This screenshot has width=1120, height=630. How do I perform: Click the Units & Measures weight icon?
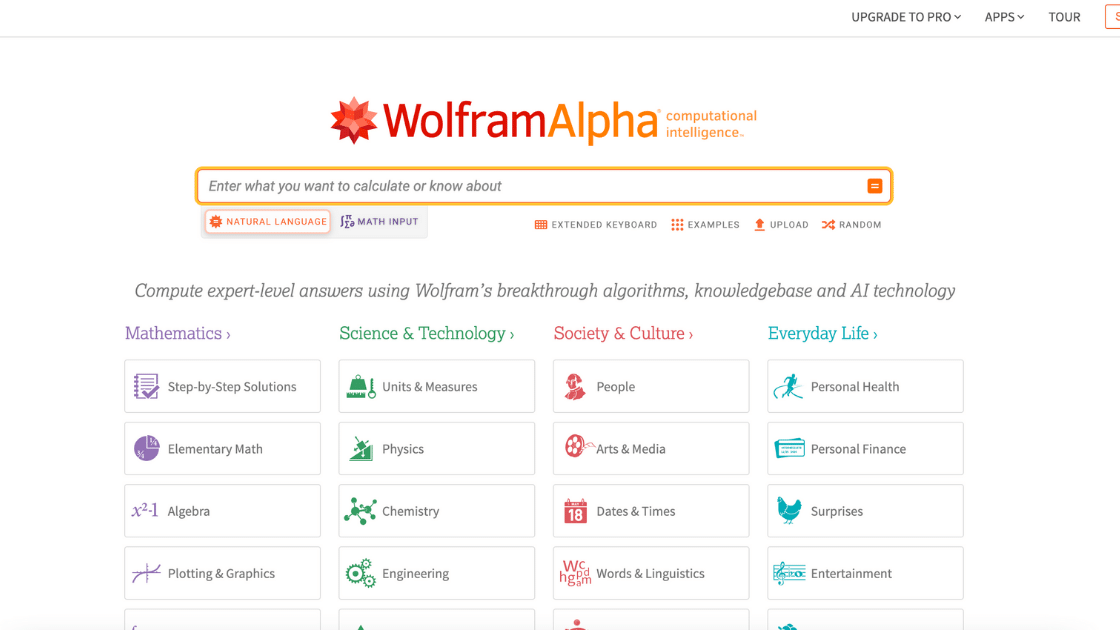click(x=361, y=386)
